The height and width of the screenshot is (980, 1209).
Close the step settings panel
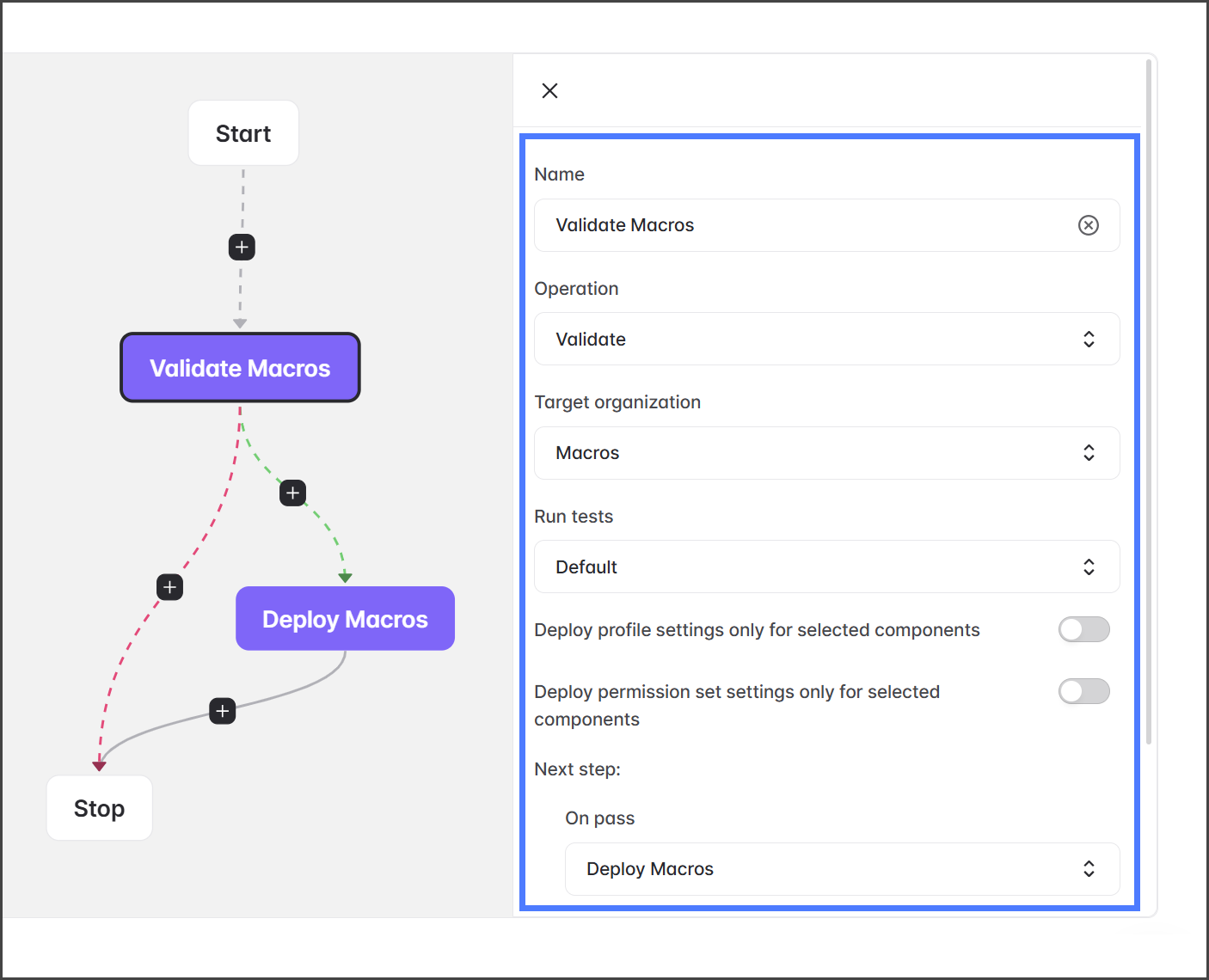point(550,91)
